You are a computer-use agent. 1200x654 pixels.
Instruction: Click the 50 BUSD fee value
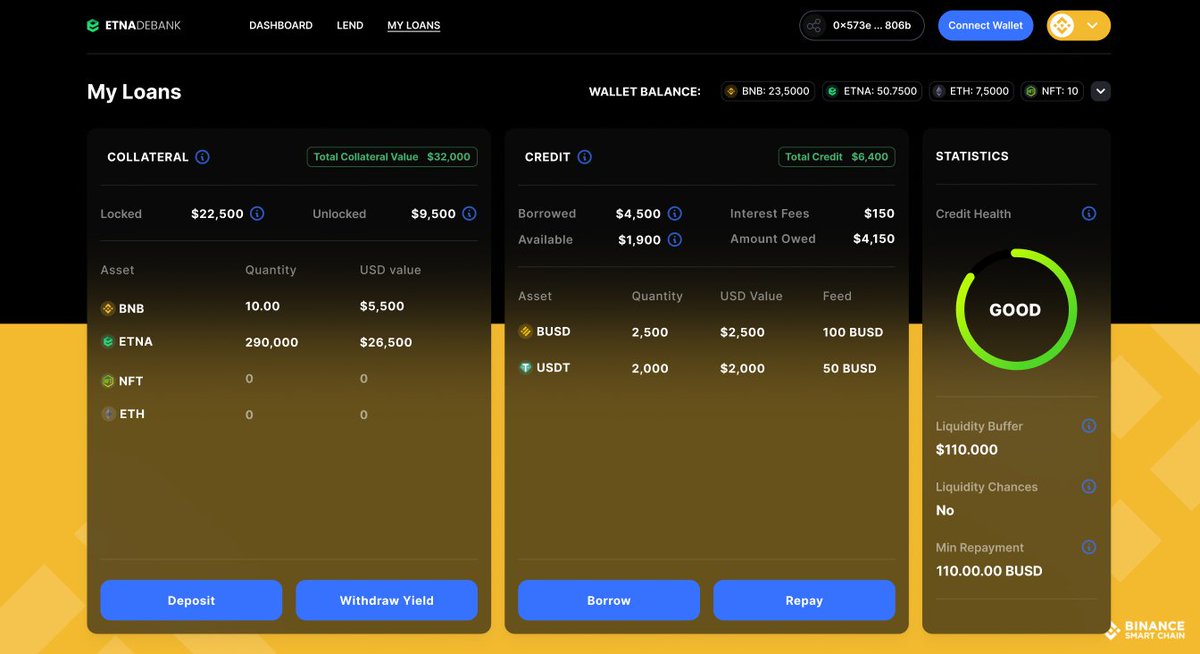(850, 368)
